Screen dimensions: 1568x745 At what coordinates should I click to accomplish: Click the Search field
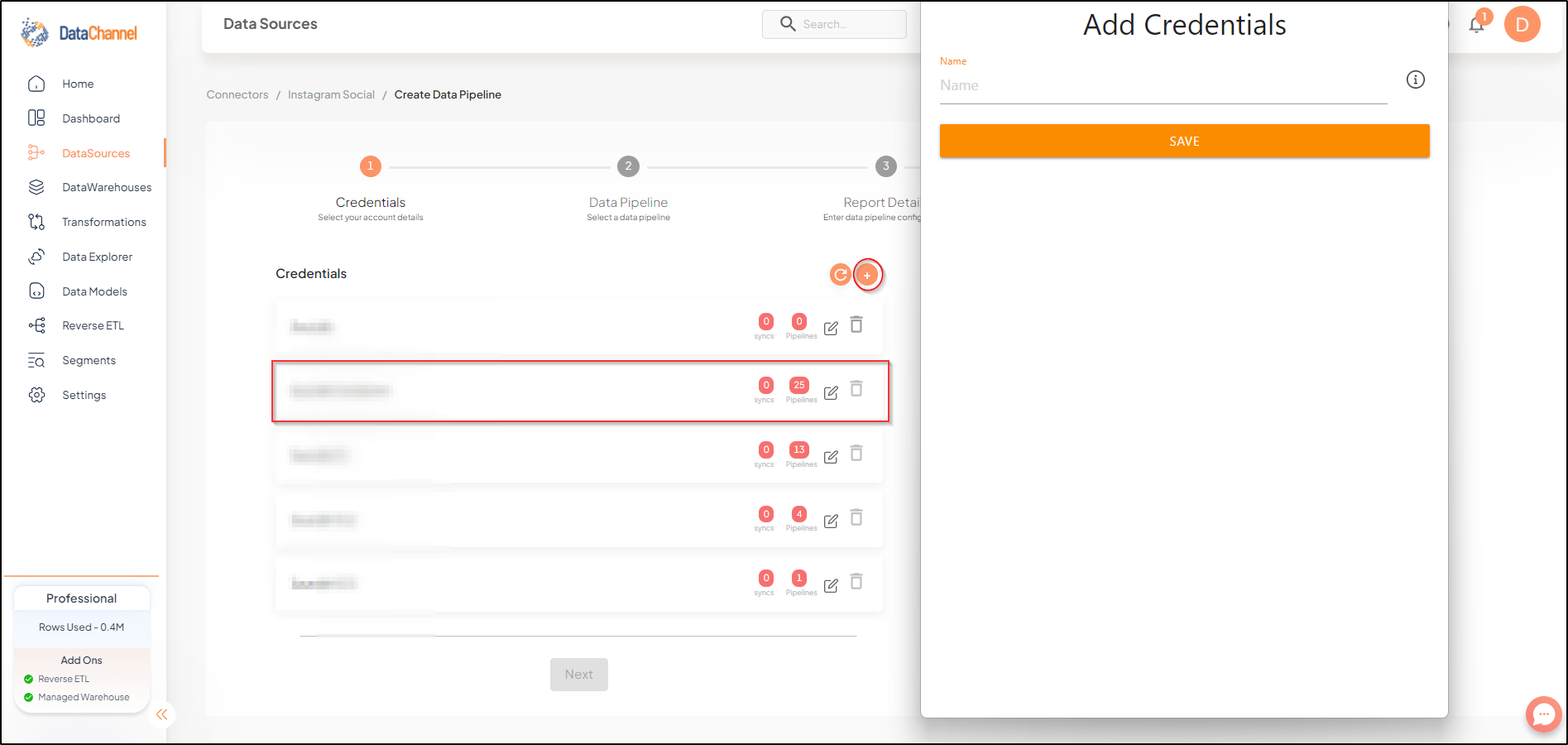click(x=834, y=24)
